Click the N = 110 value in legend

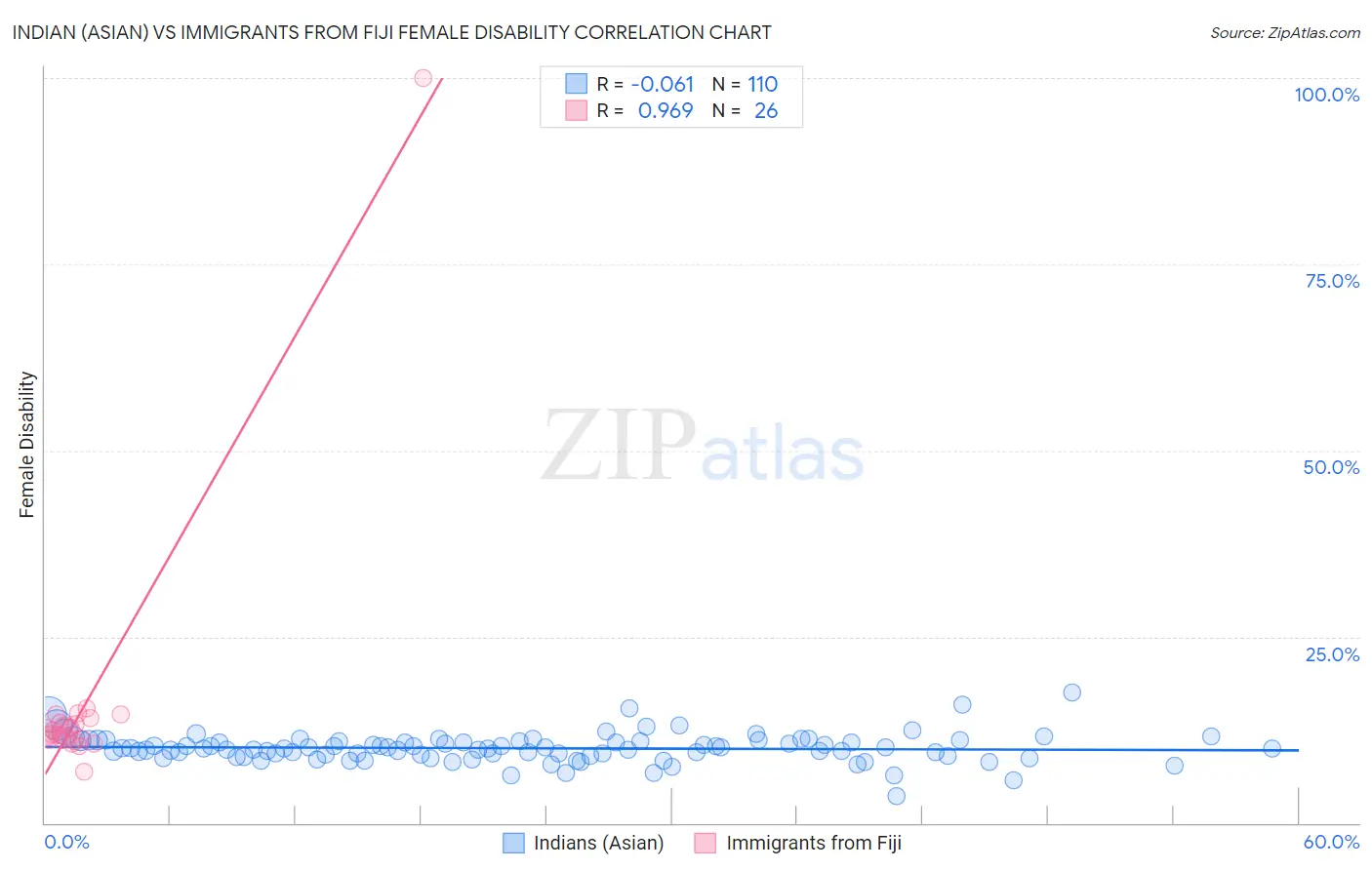point(745,84)
